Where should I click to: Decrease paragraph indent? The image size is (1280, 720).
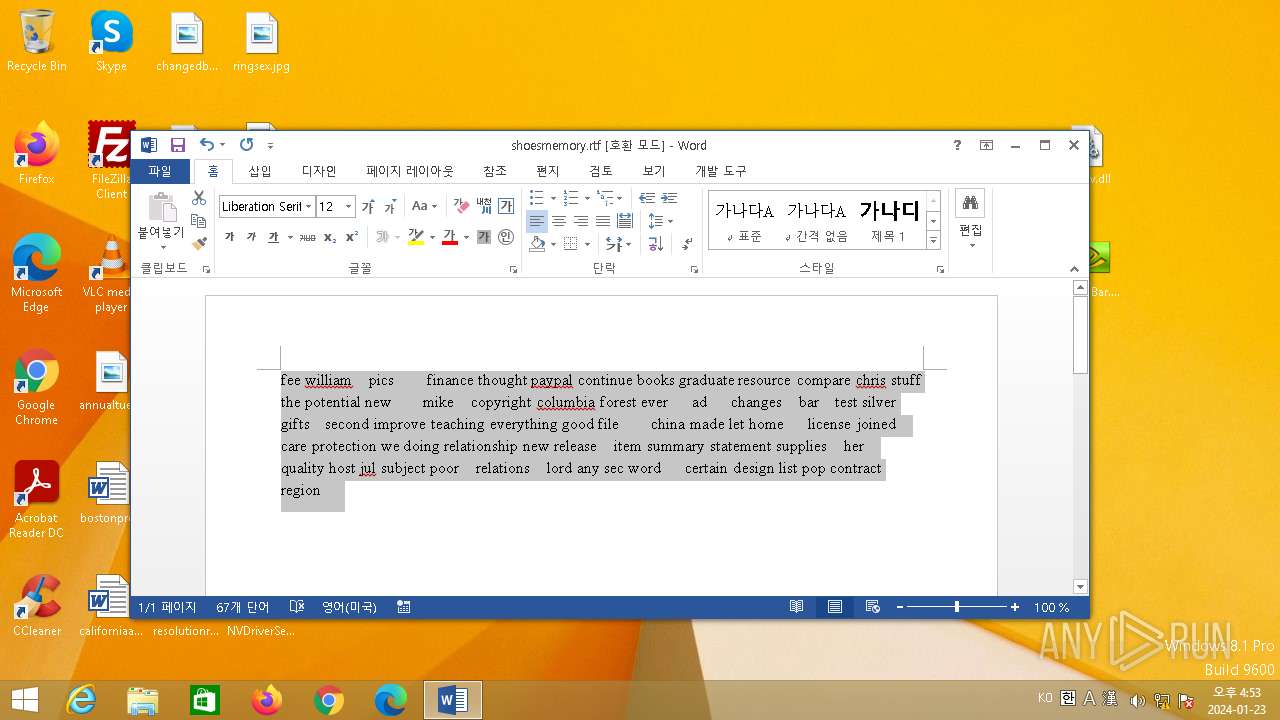tap(647, 198)
